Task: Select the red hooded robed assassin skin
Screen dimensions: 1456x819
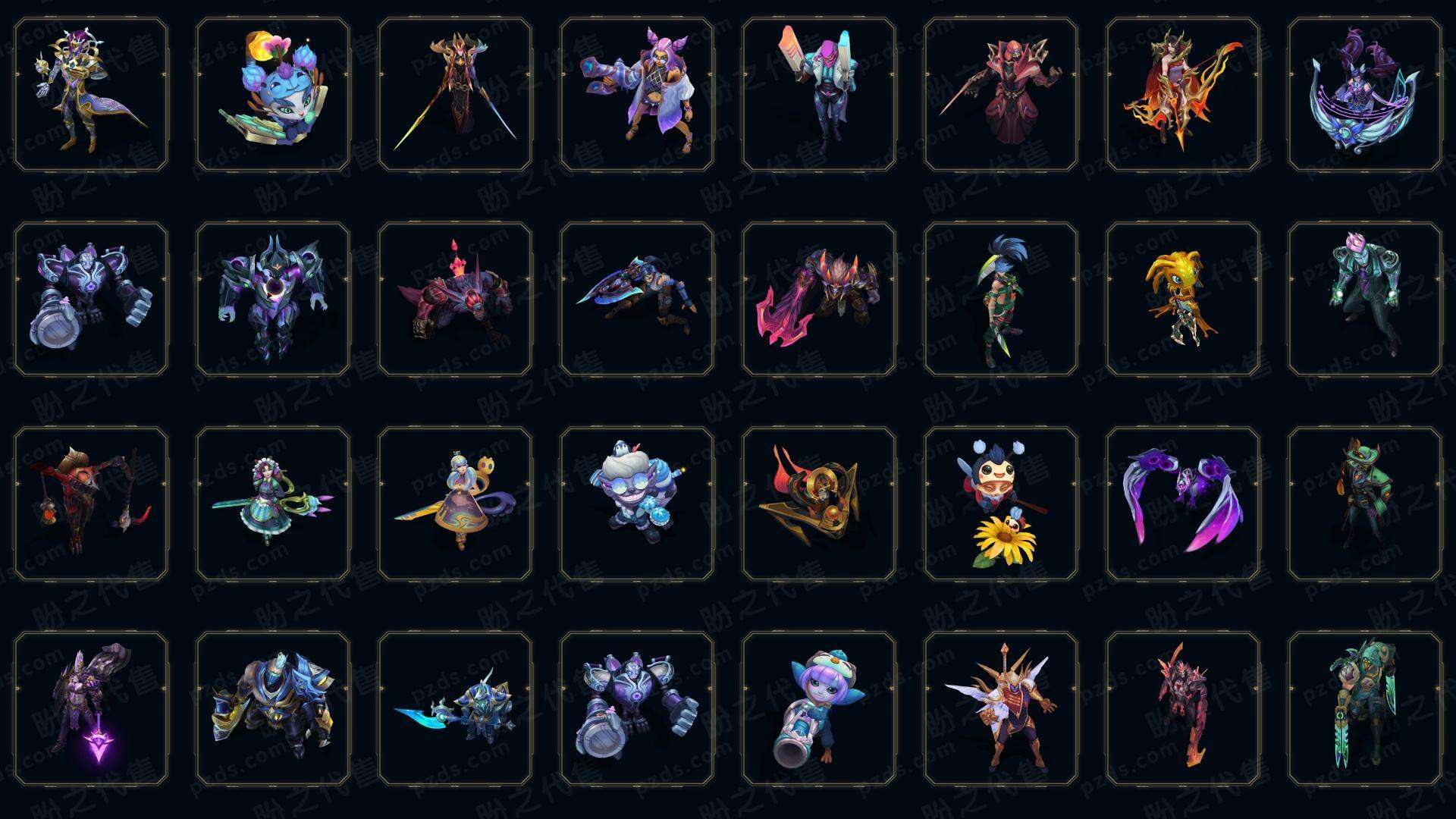Action: 1001,94
